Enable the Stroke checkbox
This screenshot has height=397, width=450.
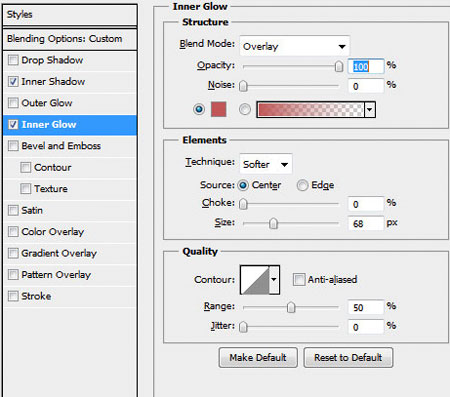point(13,296)
